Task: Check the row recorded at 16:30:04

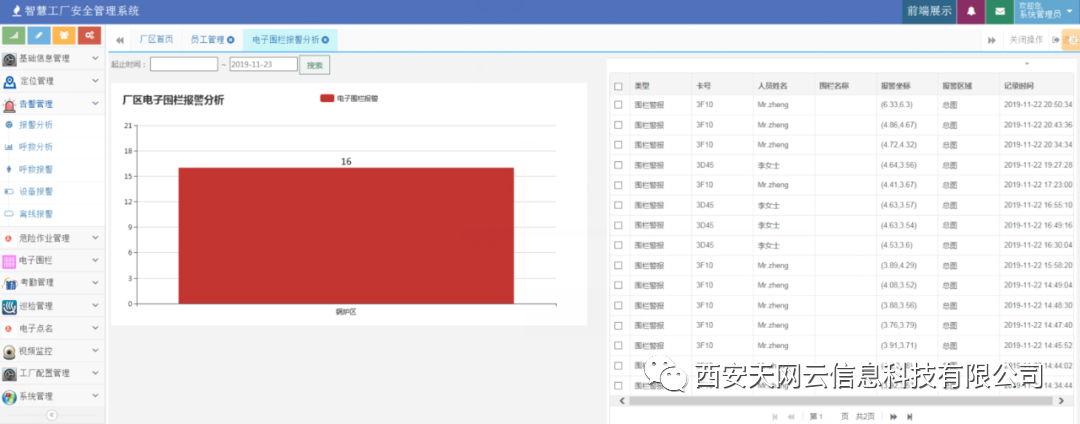Action: click(619, 245)
